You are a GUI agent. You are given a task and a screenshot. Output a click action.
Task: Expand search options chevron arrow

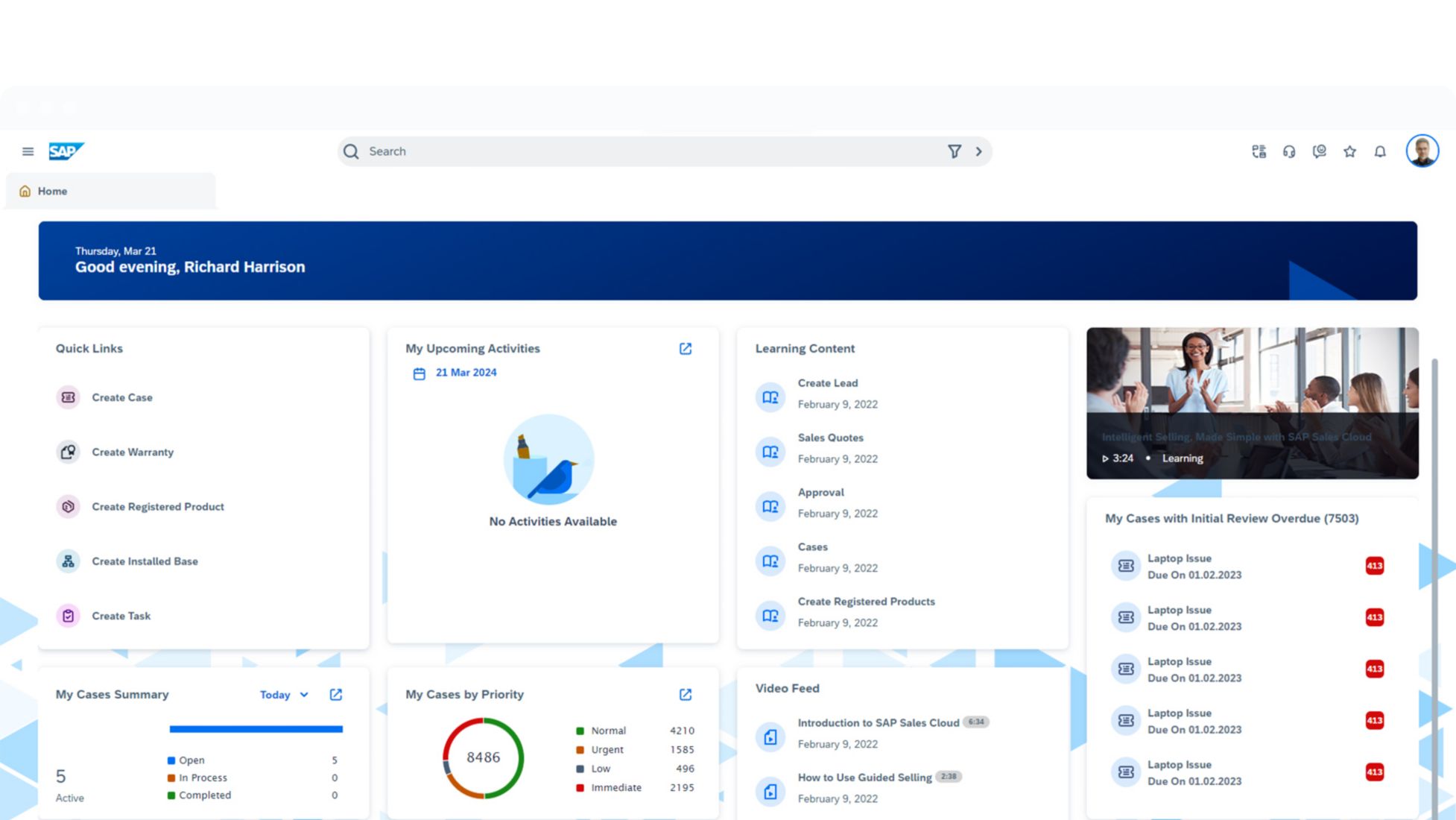(979, 151)
